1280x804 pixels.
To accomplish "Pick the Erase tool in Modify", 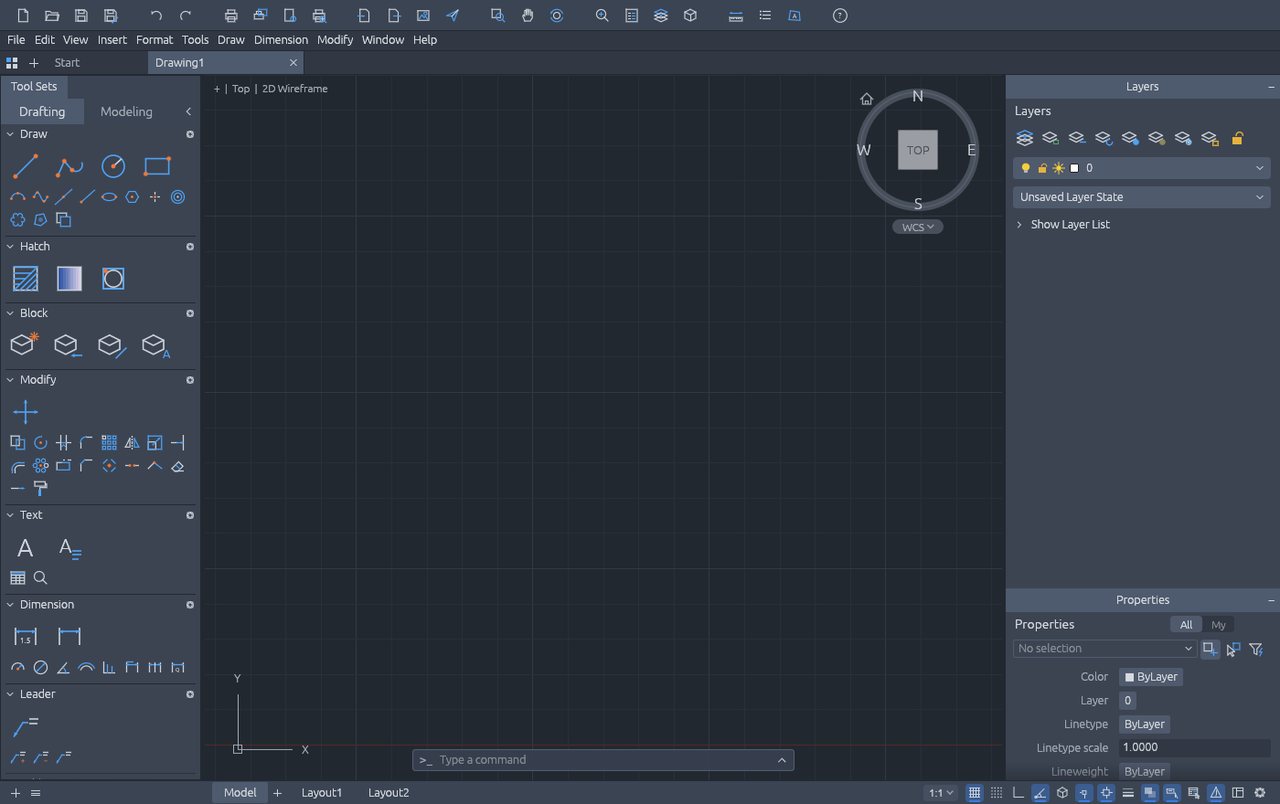I will pyautogui.click(x=178, y=466).
